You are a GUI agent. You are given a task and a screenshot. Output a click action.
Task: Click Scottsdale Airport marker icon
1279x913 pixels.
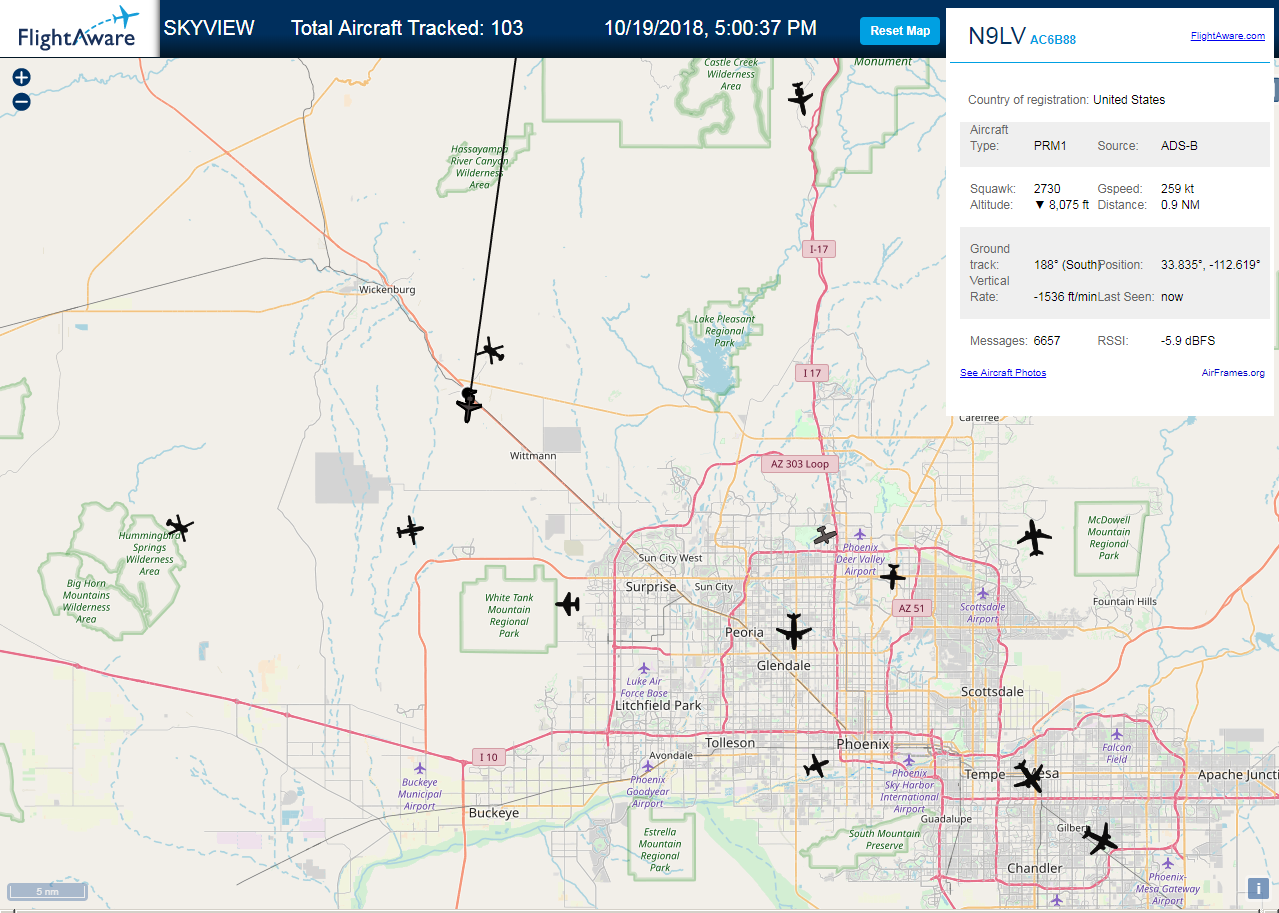tap(983, 593)
